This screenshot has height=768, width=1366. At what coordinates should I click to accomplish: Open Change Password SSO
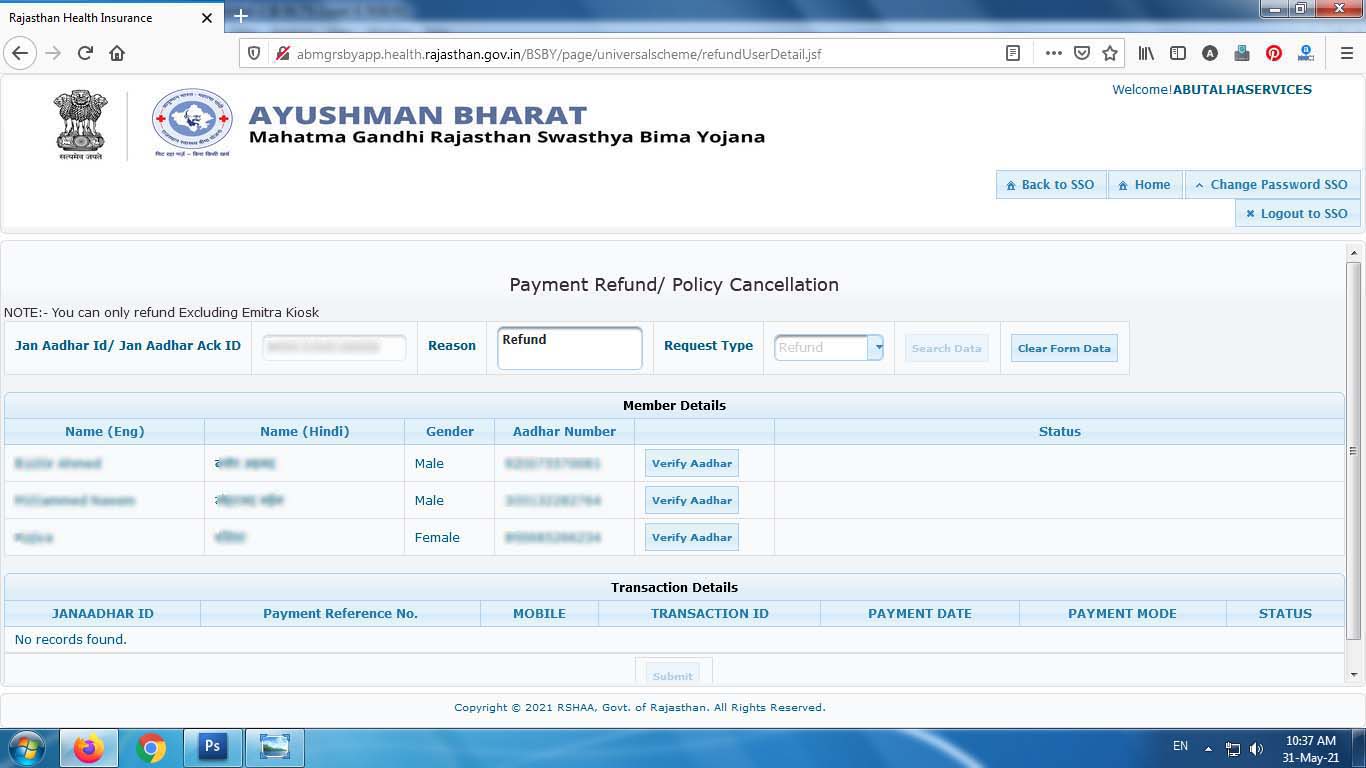point(1272,184)
